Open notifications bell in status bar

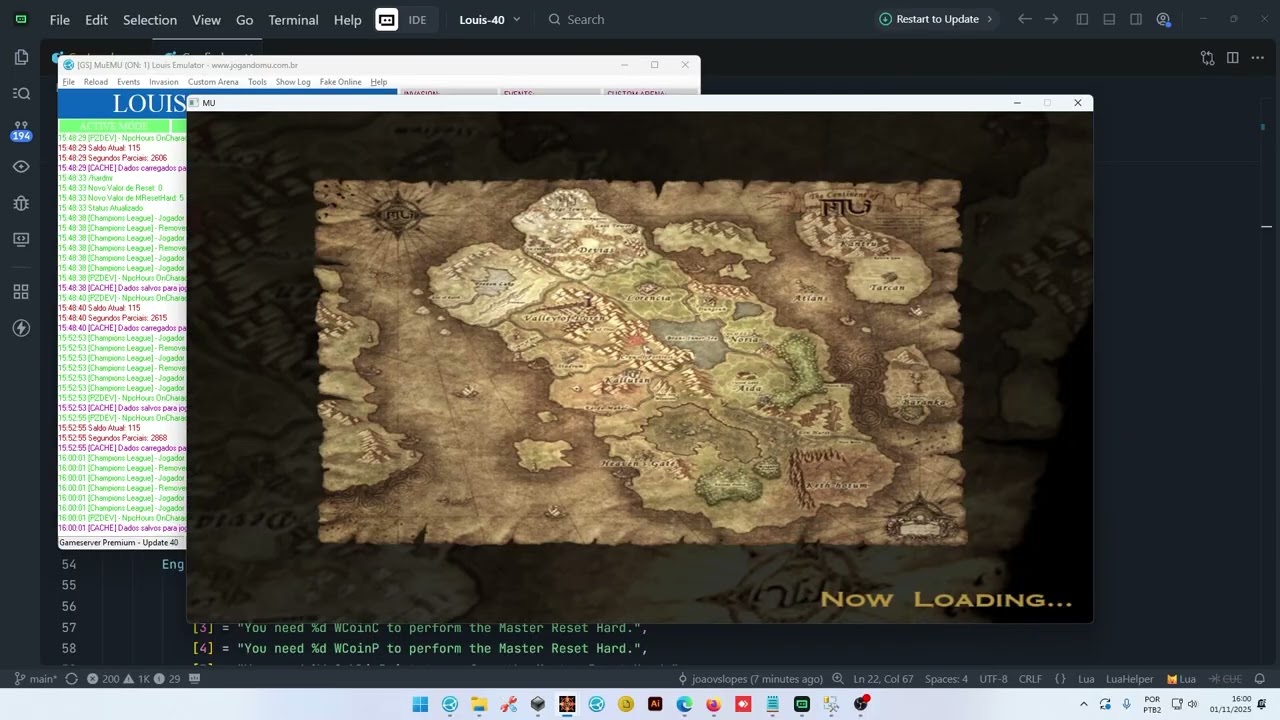point(1259,679)
